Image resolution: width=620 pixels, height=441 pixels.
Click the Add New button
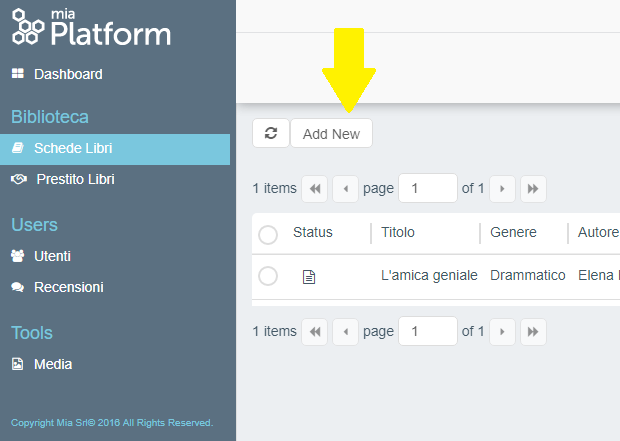click(331, 134)
